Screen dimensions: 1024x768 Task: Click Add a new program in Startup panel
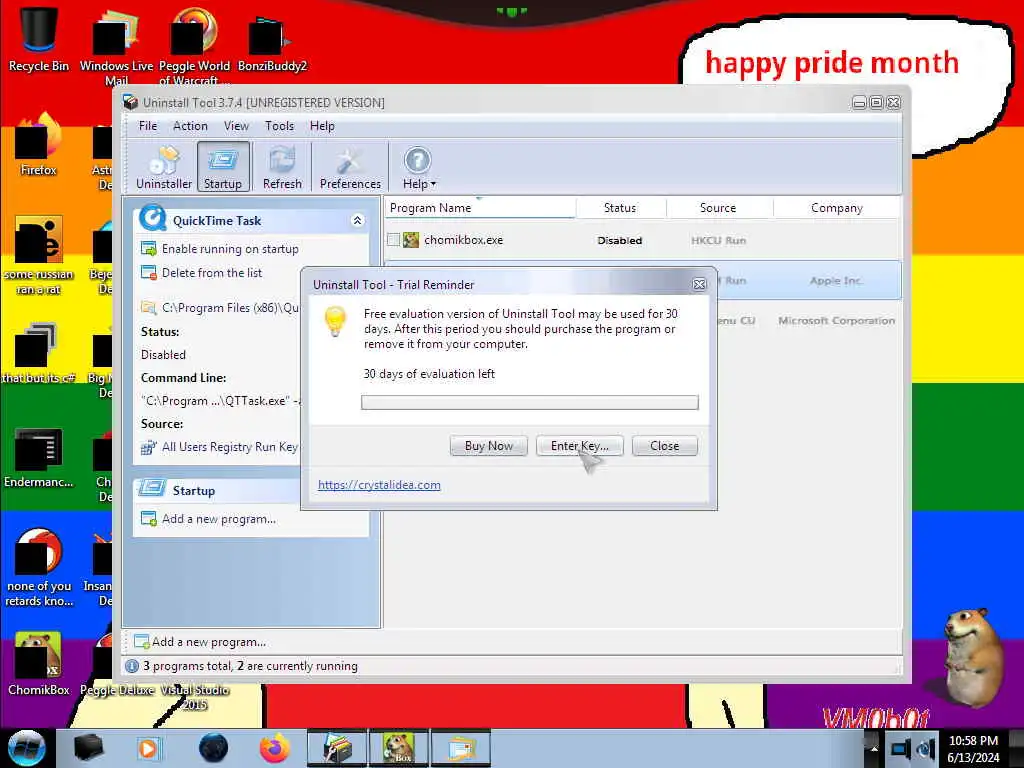[x=219, y=519]
